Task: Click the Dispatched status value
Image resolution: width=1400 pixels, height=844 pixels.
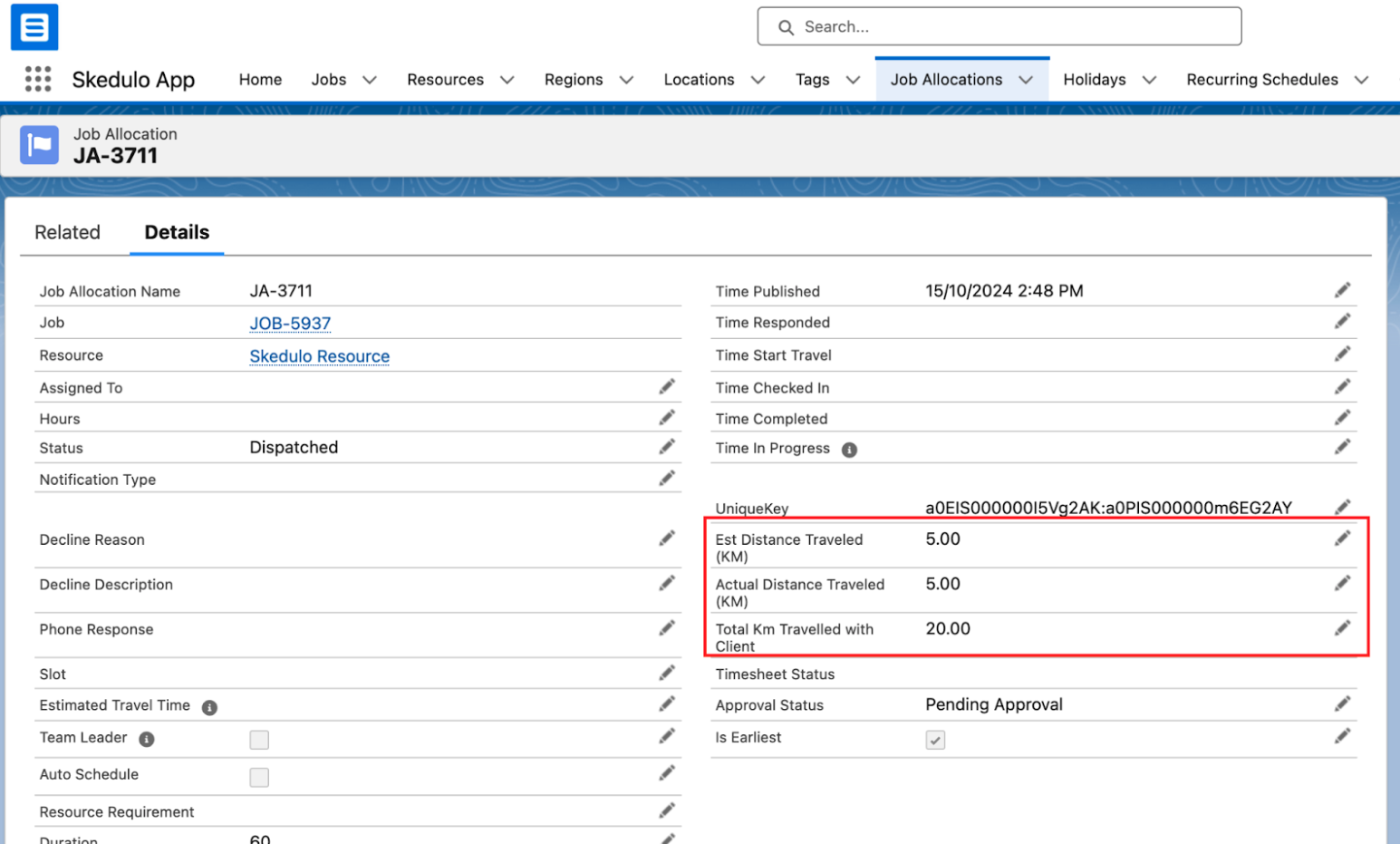Action: pos(294,447)
